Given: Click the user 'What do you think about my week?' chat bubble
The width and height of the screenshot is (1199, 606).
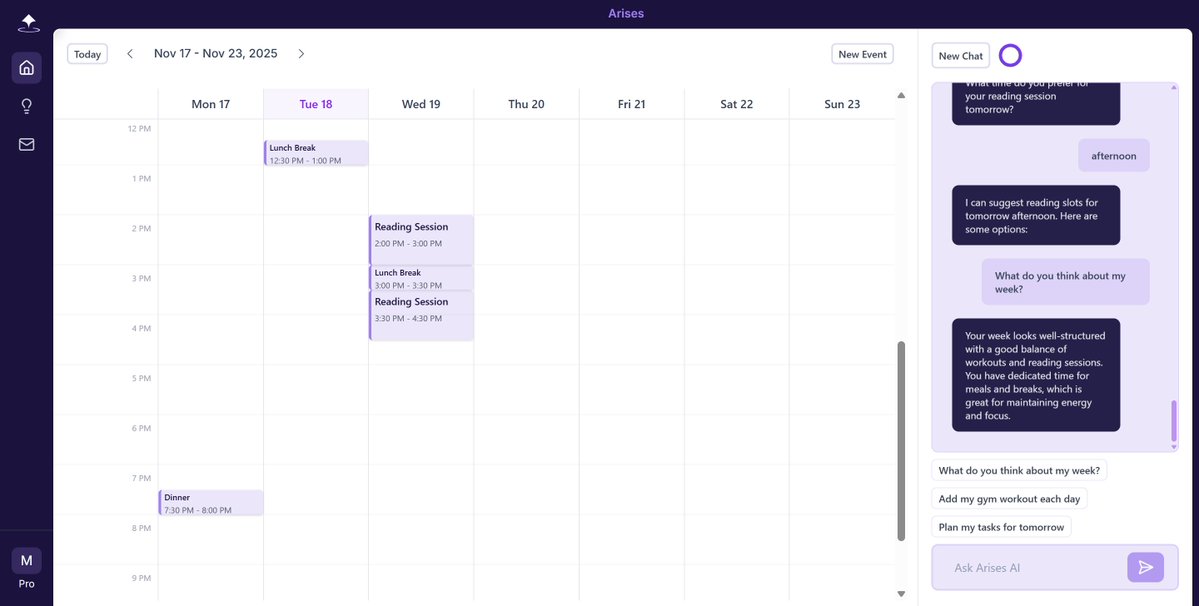Looking at the screenshot, I should 1065,282.
